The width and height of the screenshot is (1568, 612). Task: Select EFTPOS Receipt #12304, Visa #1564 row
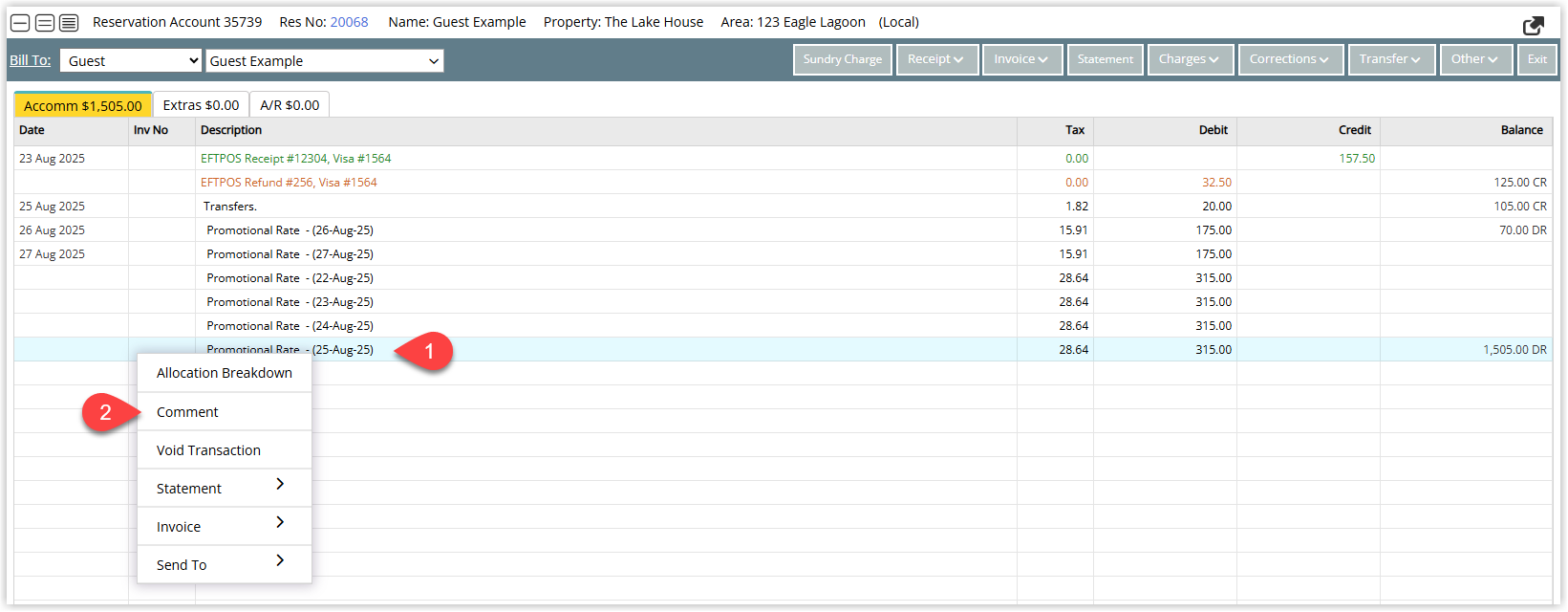784,159
